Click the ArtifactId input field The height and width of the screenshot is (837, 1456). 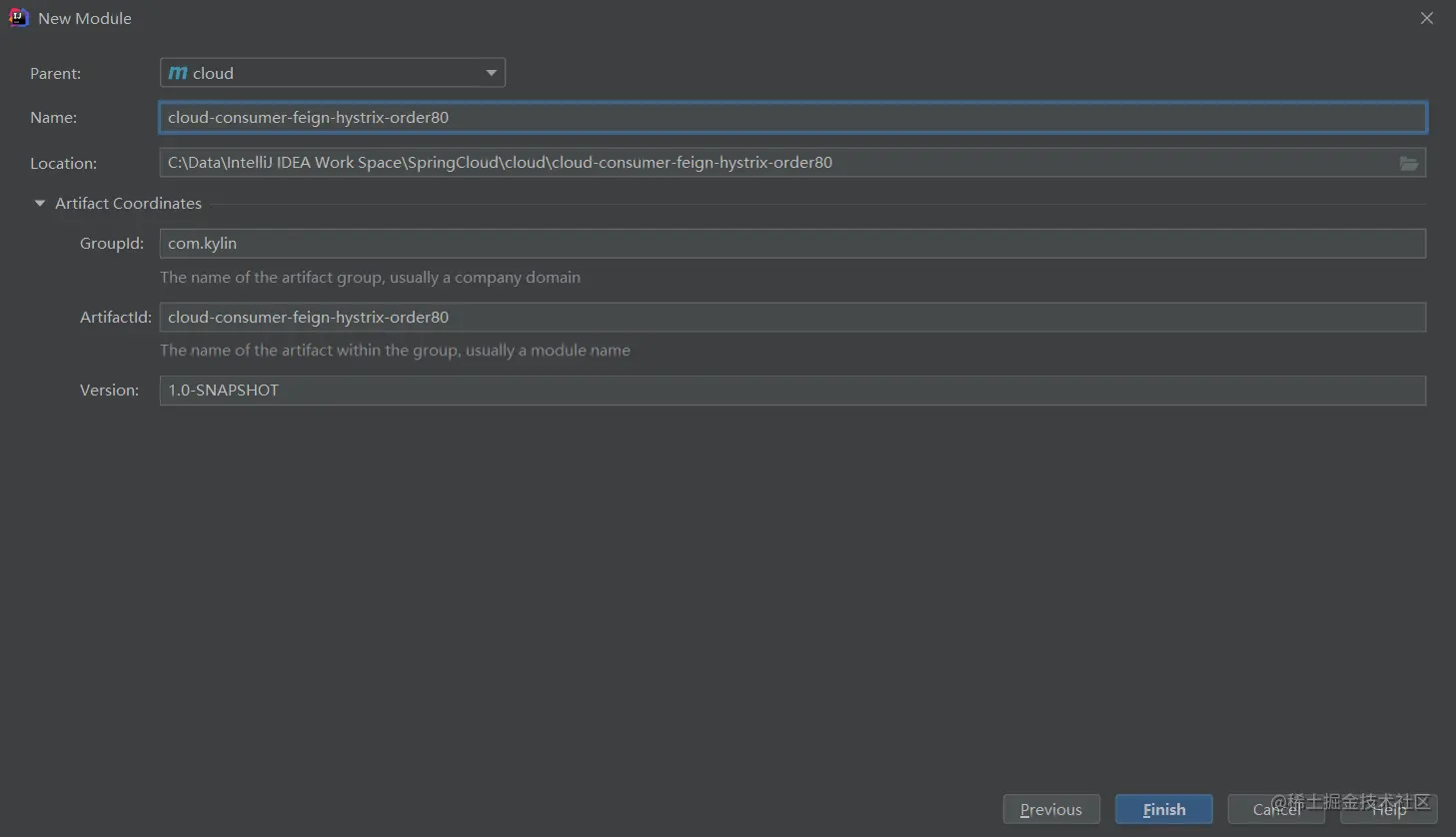792,318
